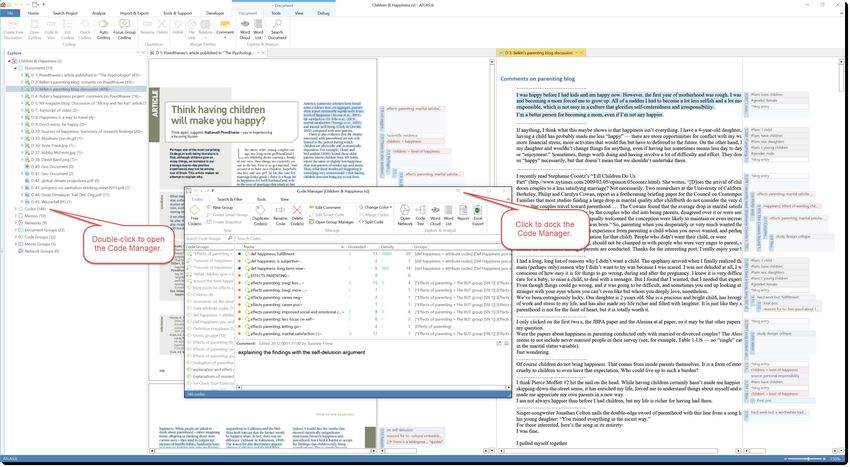Open the Tools & Support tab
Image resolution: width=850 pixels, height=467 pixels.
click(177, 13)
